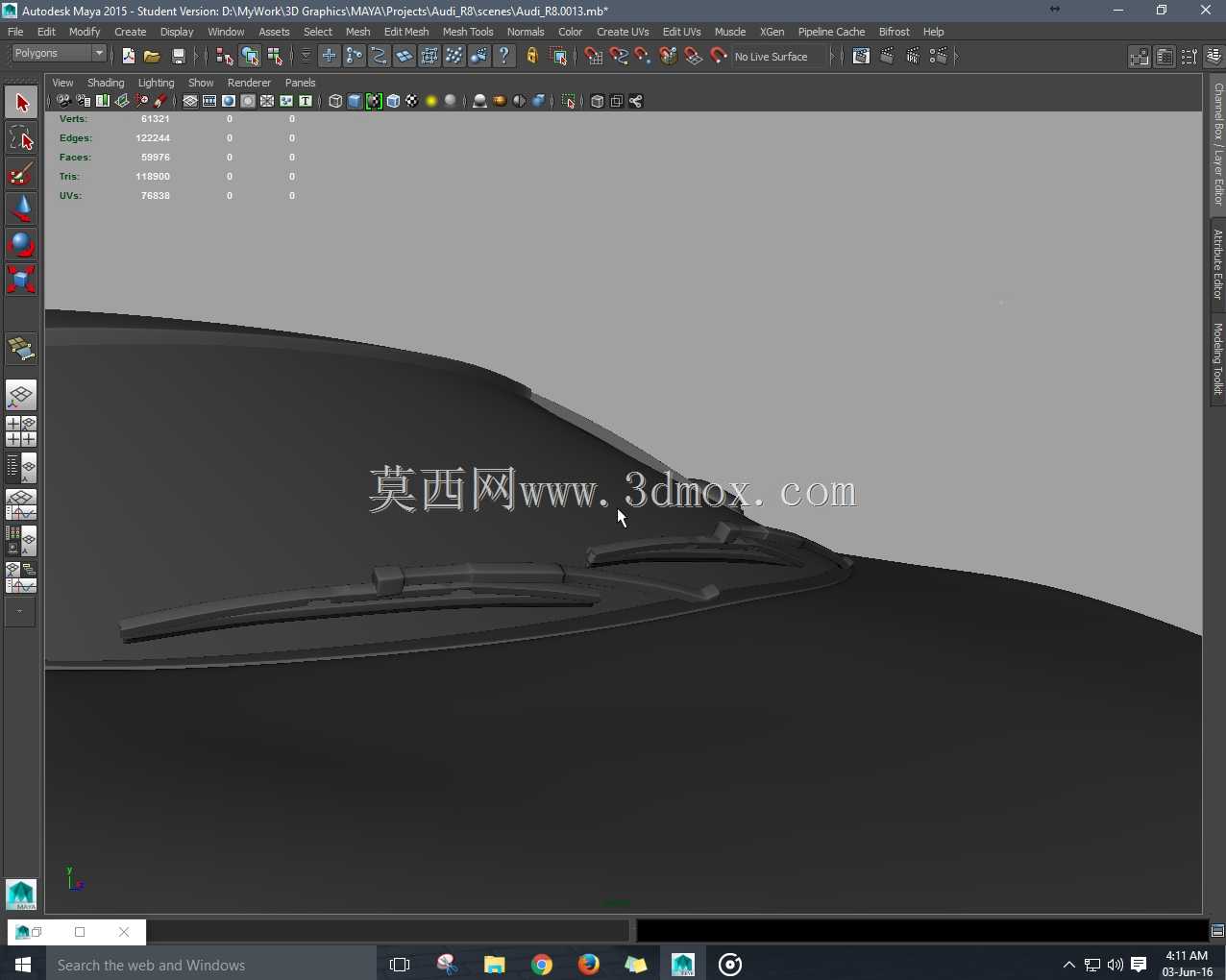Screen dimensions: 1226x980
Task: Choose Persp/Hypergraph/Graph layout icon
Action: (21, 577)
